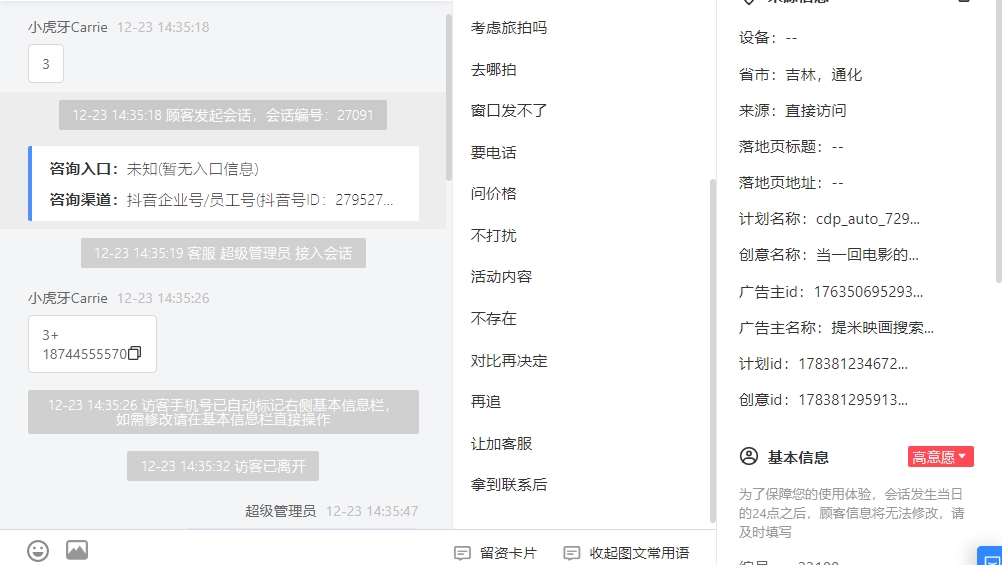This screenshot has width=1002, height=565.
Task: Open the 高意愿 intent dropdown
Action: [x=940, y=456]
